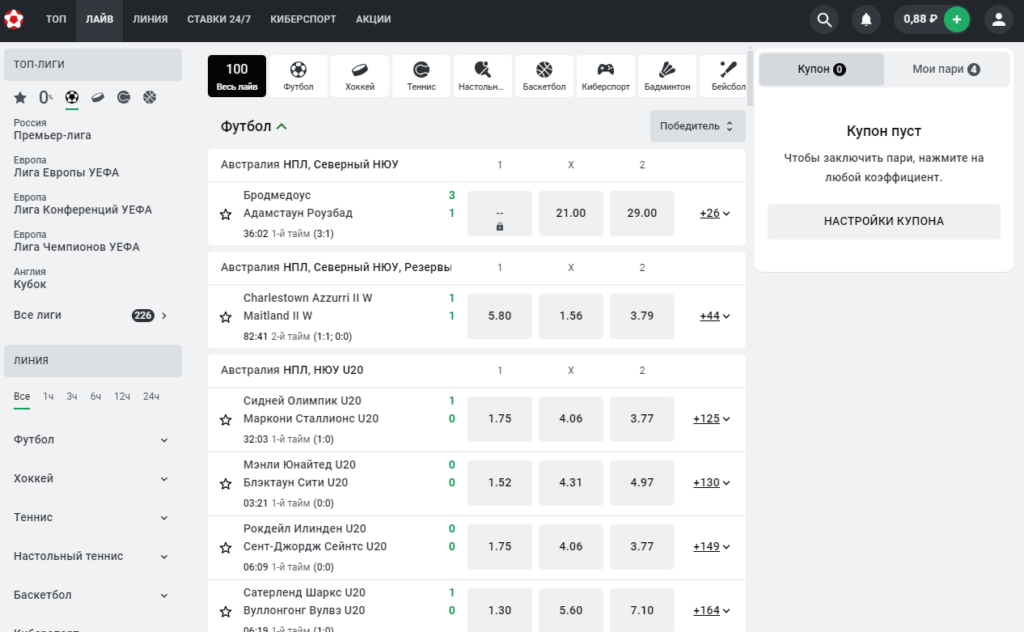This screenshot has width=1024, height=632.
Task: Click НАСТРОЙКИ КУПОНА button
Action: (x=884, y=221)
